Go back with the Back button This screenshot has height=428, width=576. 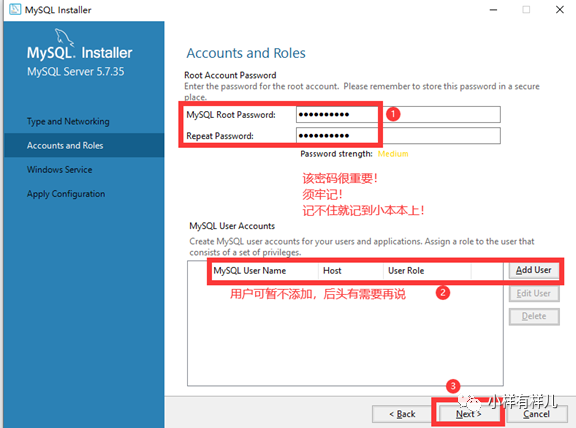pos(402,414)
